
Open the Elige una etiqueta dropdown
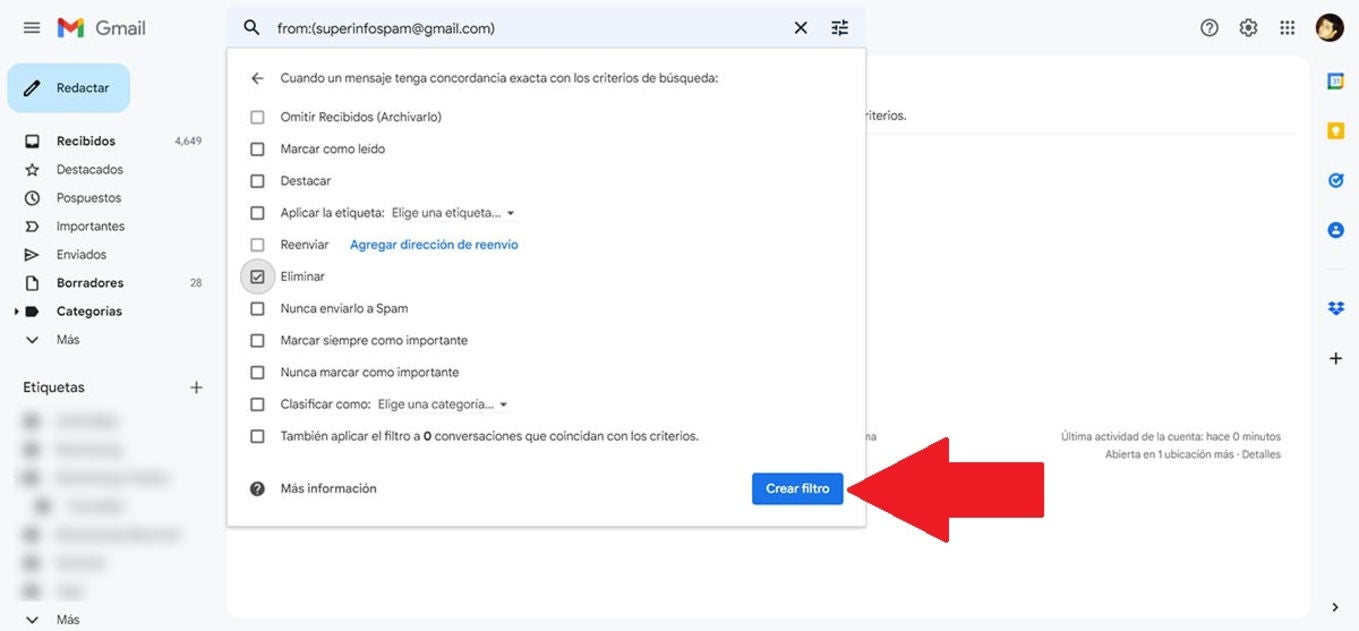point(452,213)
